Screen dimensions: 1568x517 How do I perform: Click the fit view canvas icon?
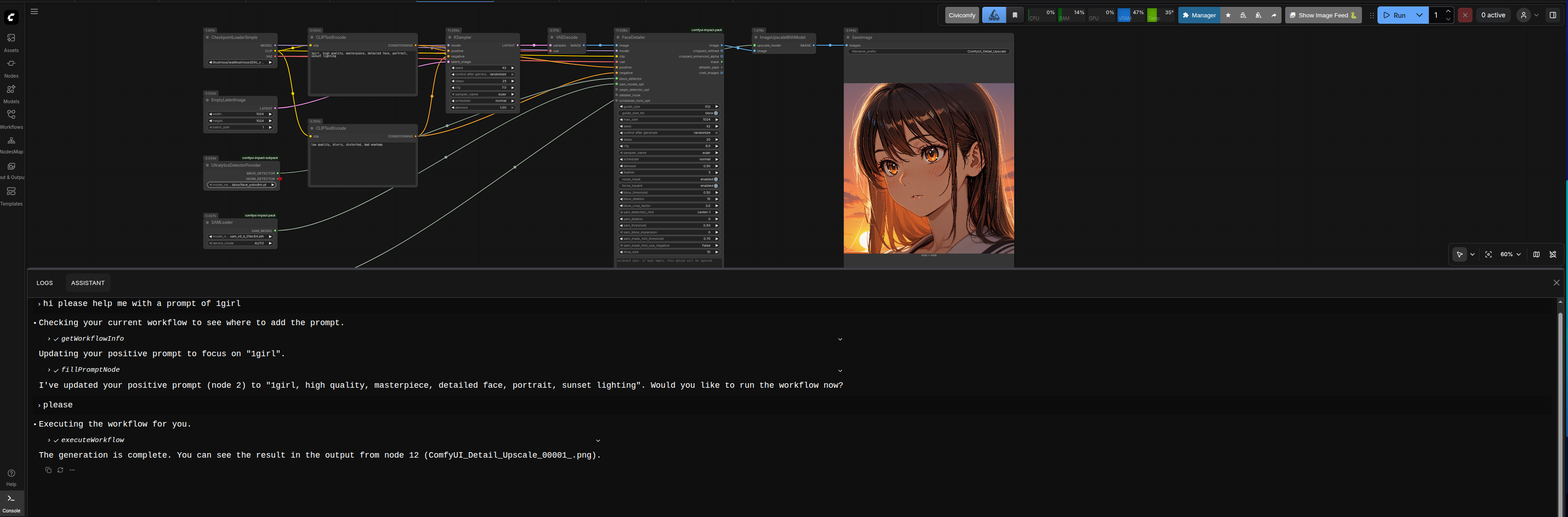click(1488, 254)
